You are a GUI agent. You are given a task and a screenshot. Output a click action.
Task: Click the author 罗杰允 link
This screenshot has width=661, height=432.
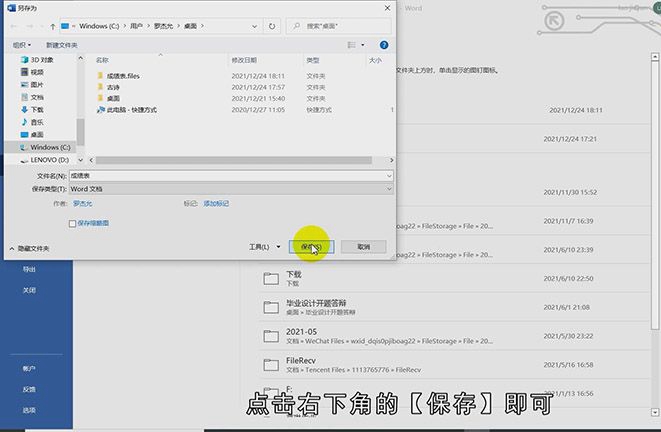pos(82,204)
